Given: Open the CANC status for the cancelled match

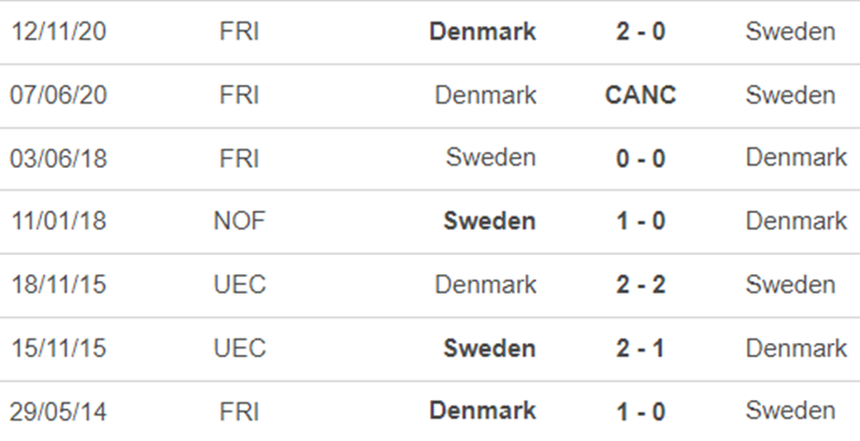Looking at the screenshot, I should (640, 95).
